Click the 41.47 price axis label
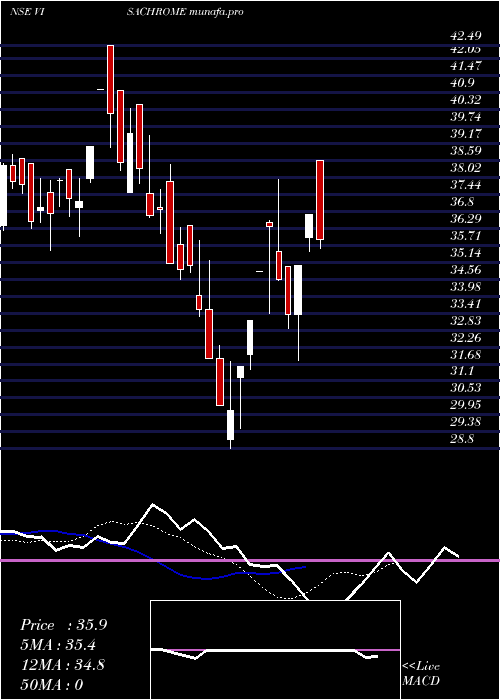 click(466, 66)
